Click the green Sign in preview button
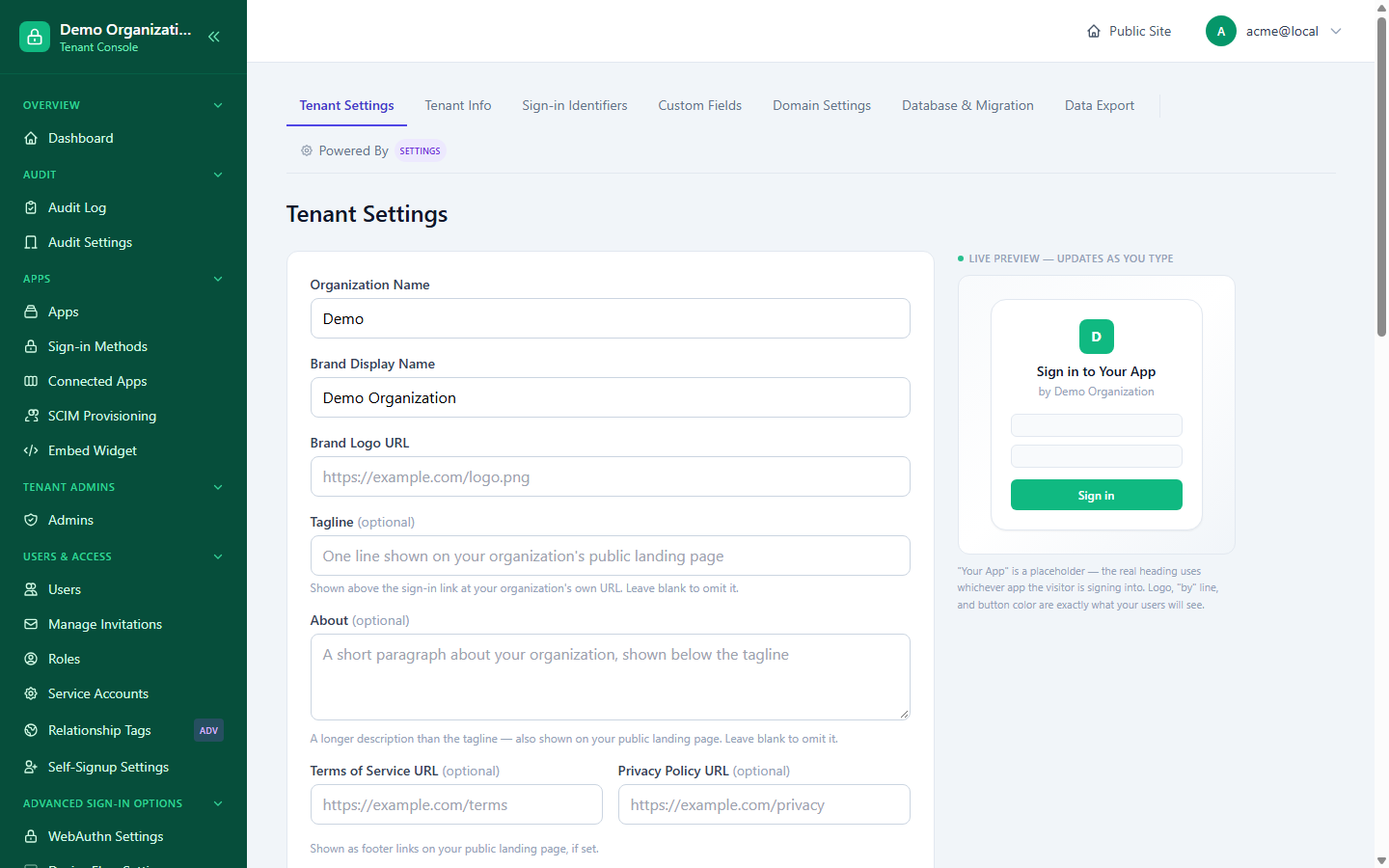The height and width of the screenshot is (868, 1389). (1097, 495)
